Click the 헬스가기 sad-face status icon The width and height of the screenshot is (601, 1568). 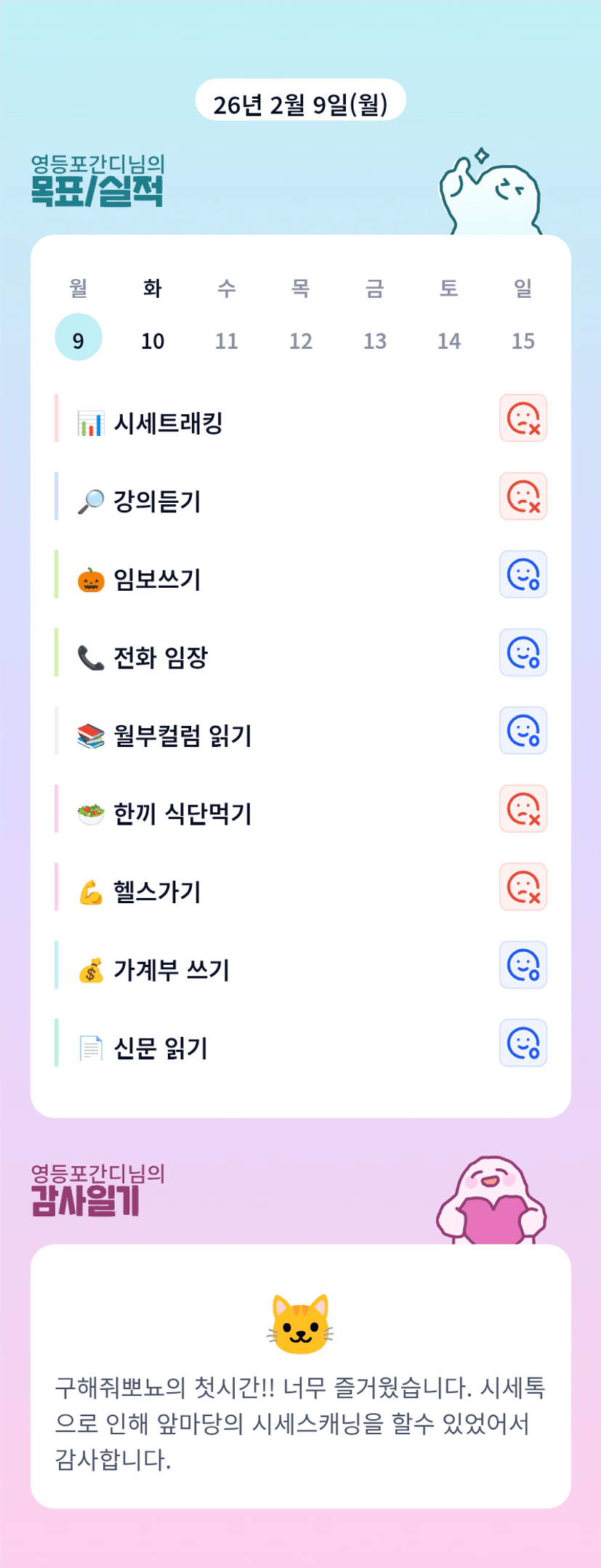tap(523, 887)
